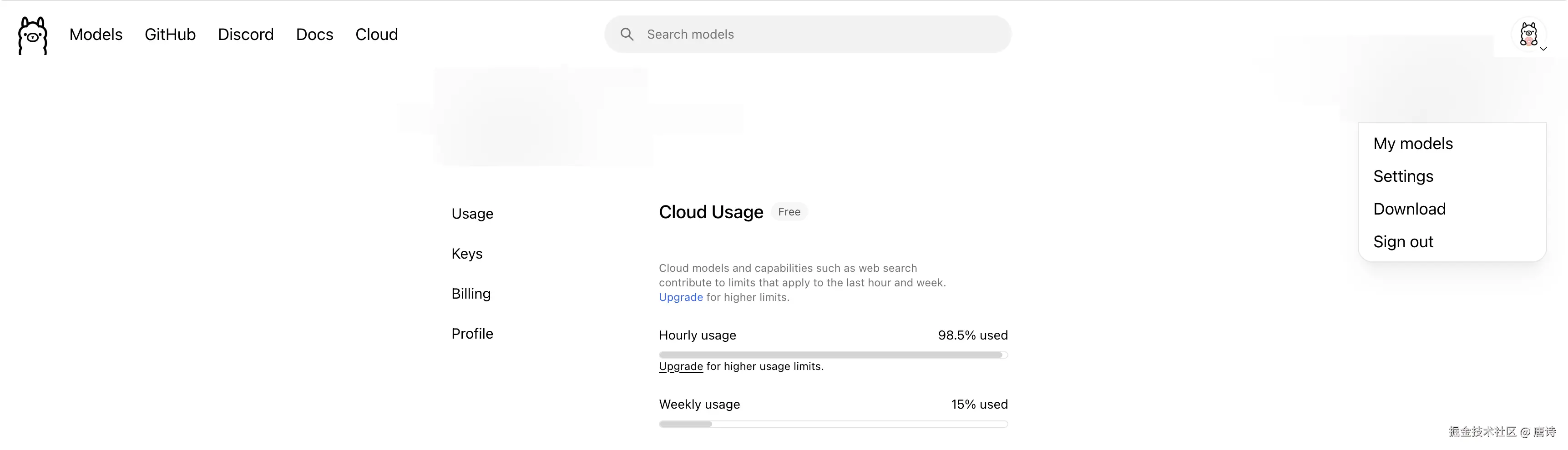Image resolution: width=1568 pixels, height=450 pixels.
Task: Switch to the Keys section
Action: point(467,254)
